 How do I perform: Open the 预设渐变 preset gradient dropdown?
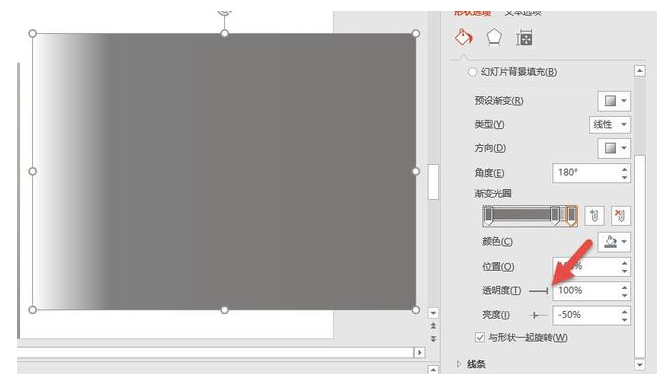[x=614, y=101]
